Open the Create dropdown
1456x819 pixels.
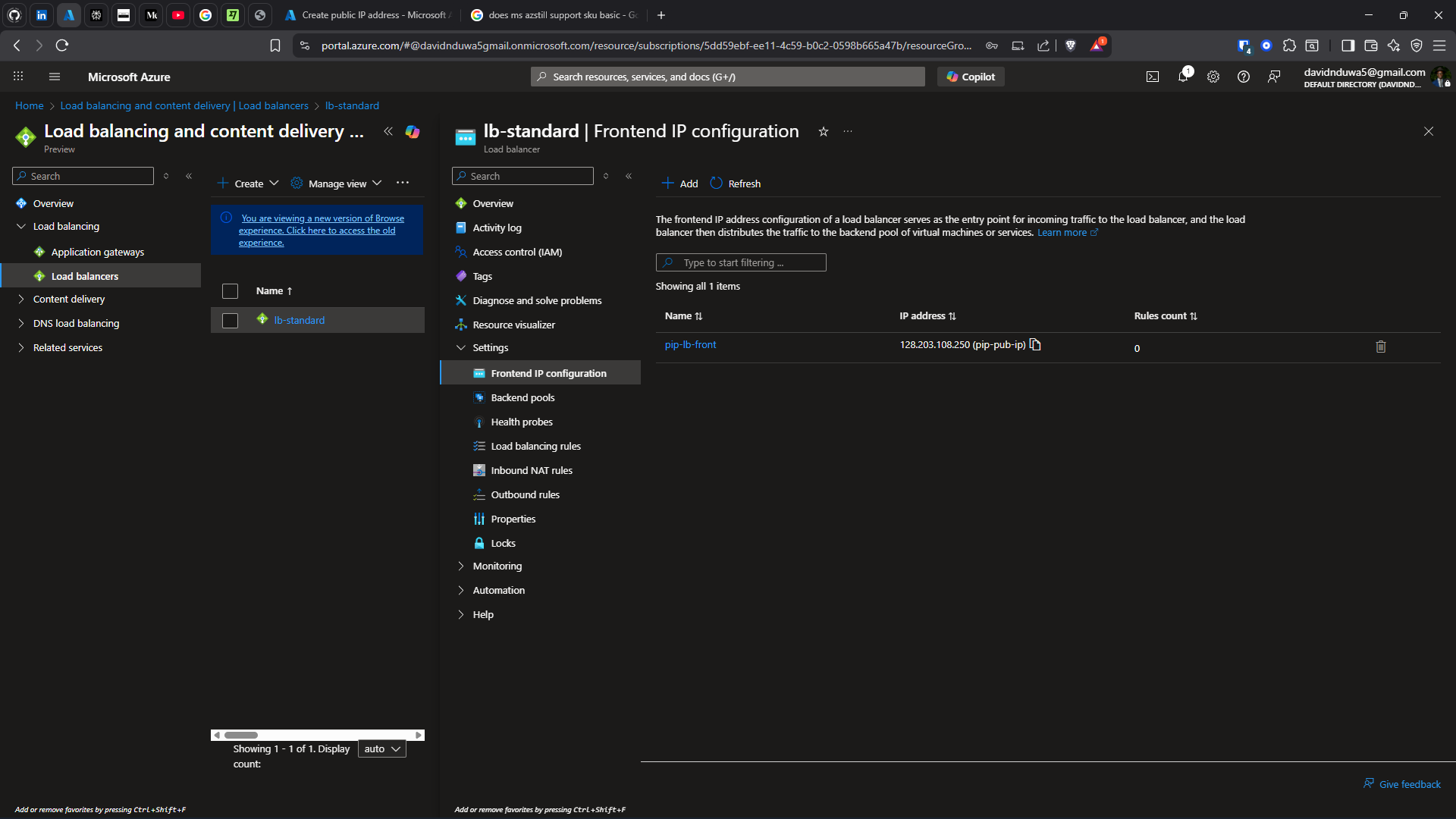tap(248, 184)
